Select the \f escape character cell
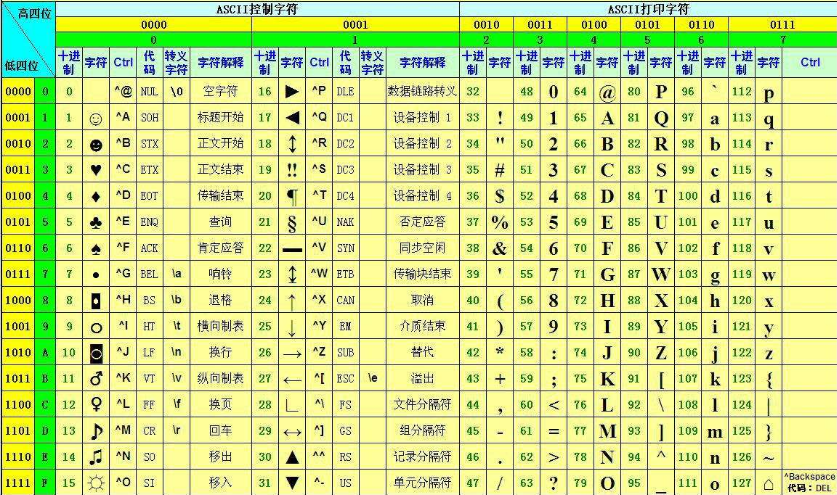The image size is (837, 495). pyautogui.click(x=177, y=404)
